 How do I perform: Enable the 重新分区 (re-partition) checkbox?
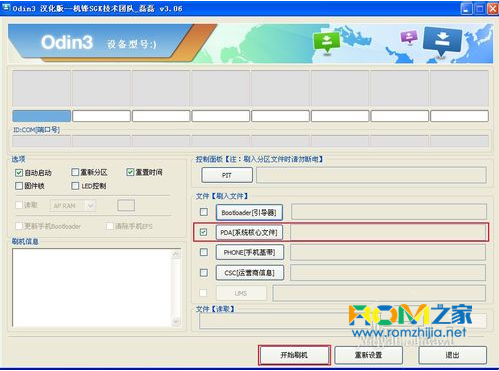click(75, 172)
